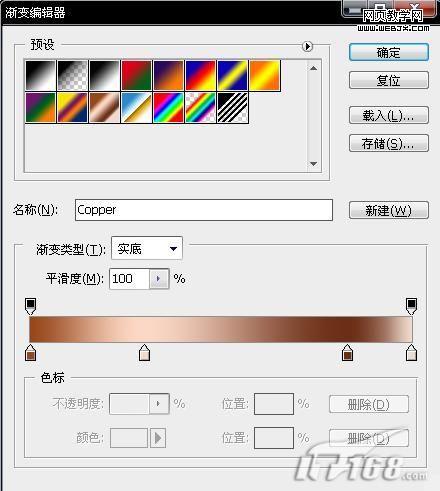
Task: Pick the Spectrum rainbow gradient preset
Action: 168,108
